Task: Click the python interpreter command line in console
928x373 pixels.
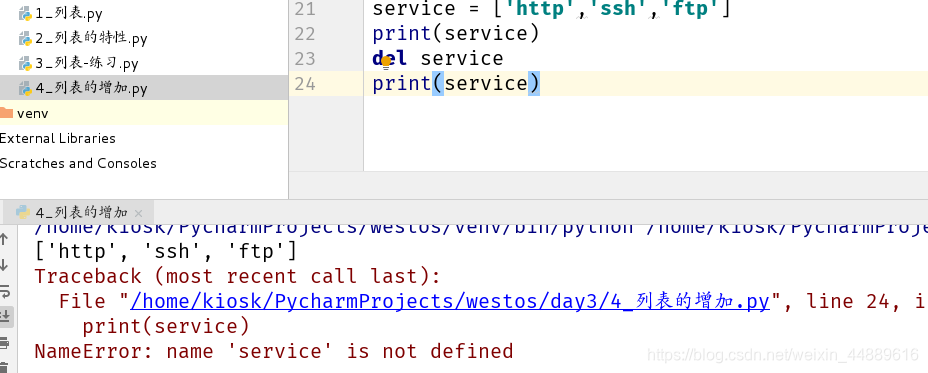Action: tap(481, 229)
